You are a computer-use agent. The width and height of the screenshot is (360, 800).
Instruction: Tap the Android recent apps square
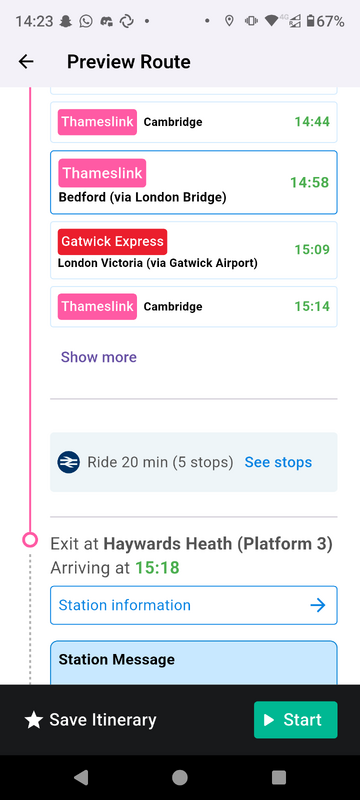(x=278, y=777)
